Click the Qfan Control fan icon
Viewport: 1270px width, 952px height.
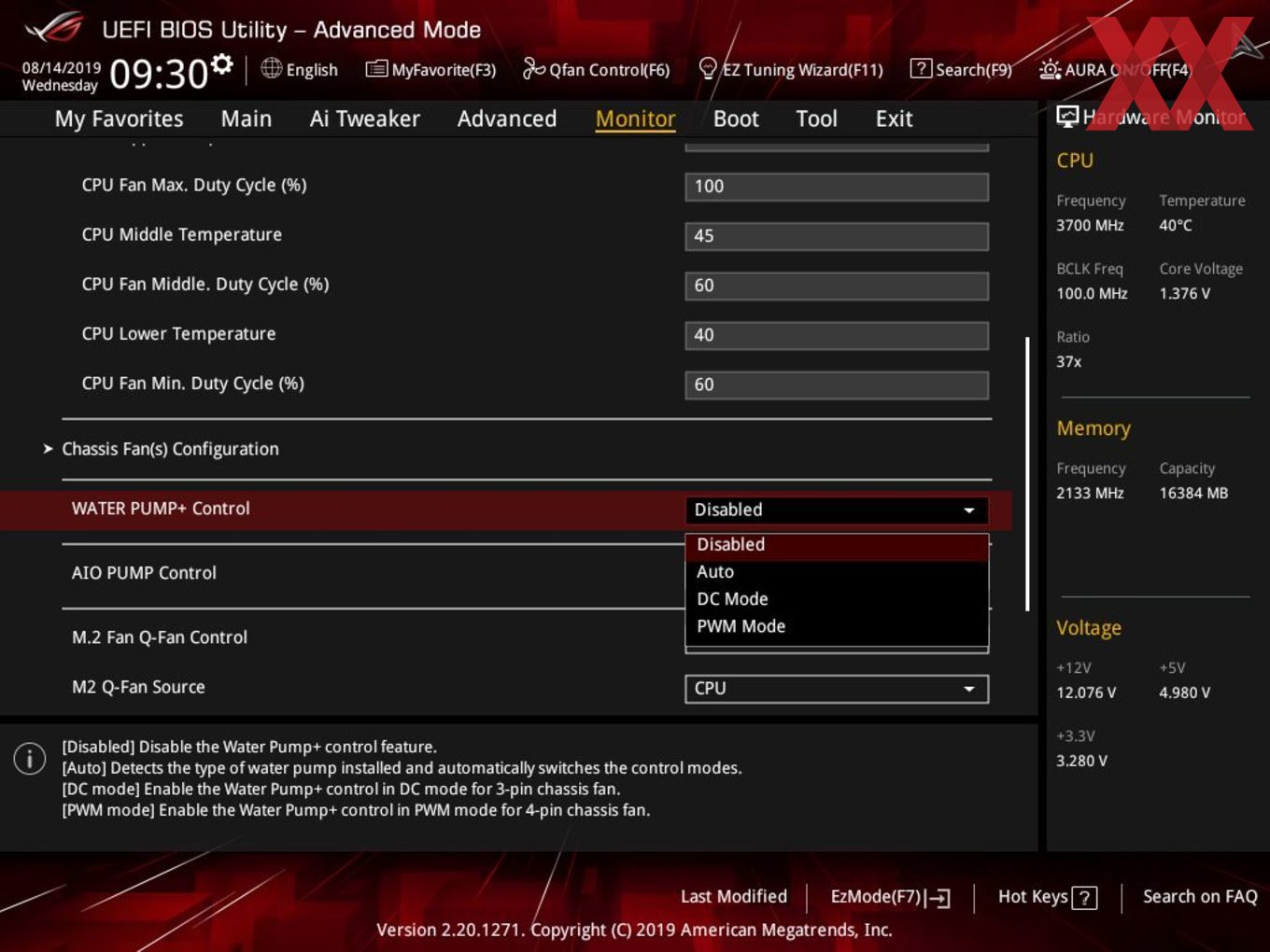(533, 68)
